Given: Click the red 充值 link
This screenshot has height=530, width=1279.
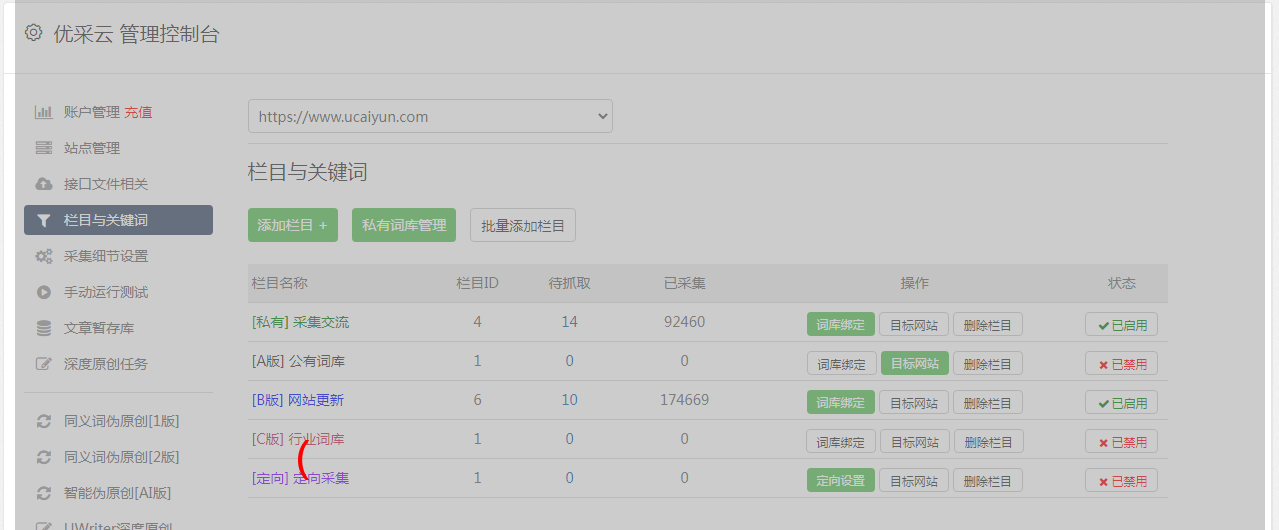Looking at the screenshot, I should pos(138,112).
